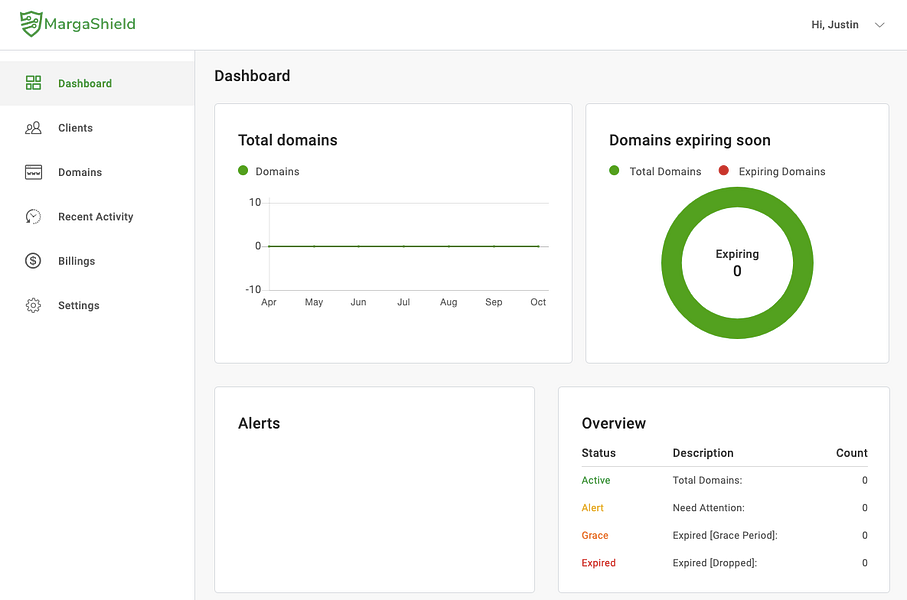The image size is (907, 600).
Task: Open Clients via the people icon
Action: pyautogui.click(x=34, y=128)
